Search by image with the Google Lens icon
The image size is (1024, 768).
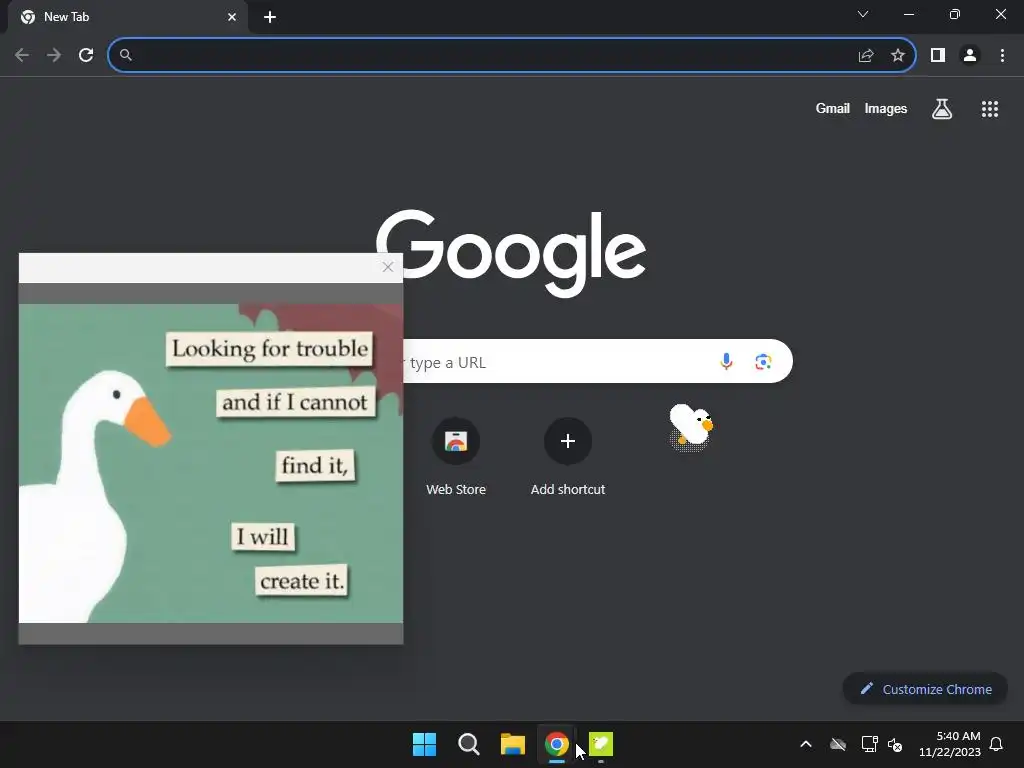click(x=763, y=361)
